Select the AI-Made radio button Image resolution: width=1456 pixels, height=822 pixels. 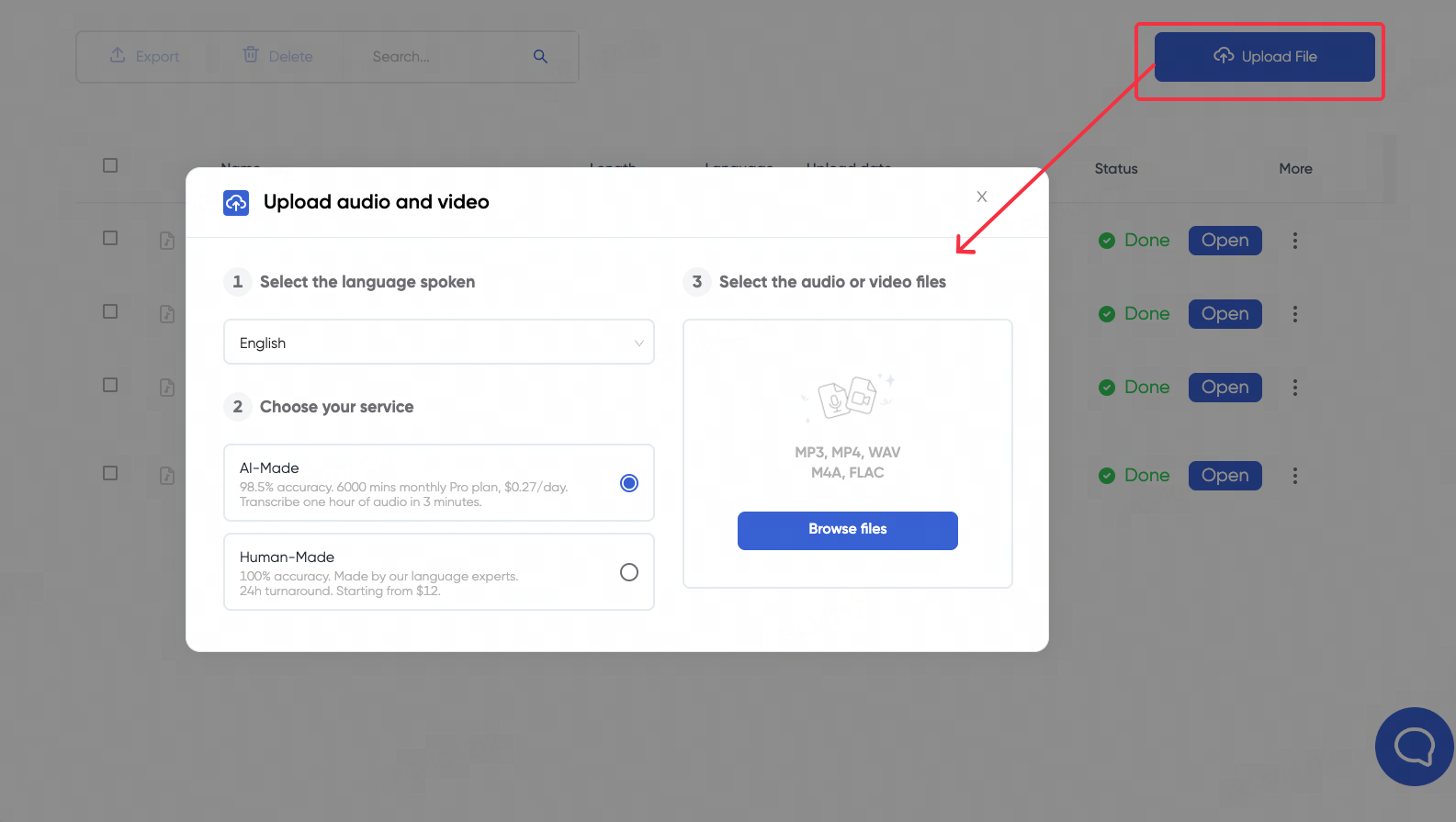(629, 483)
